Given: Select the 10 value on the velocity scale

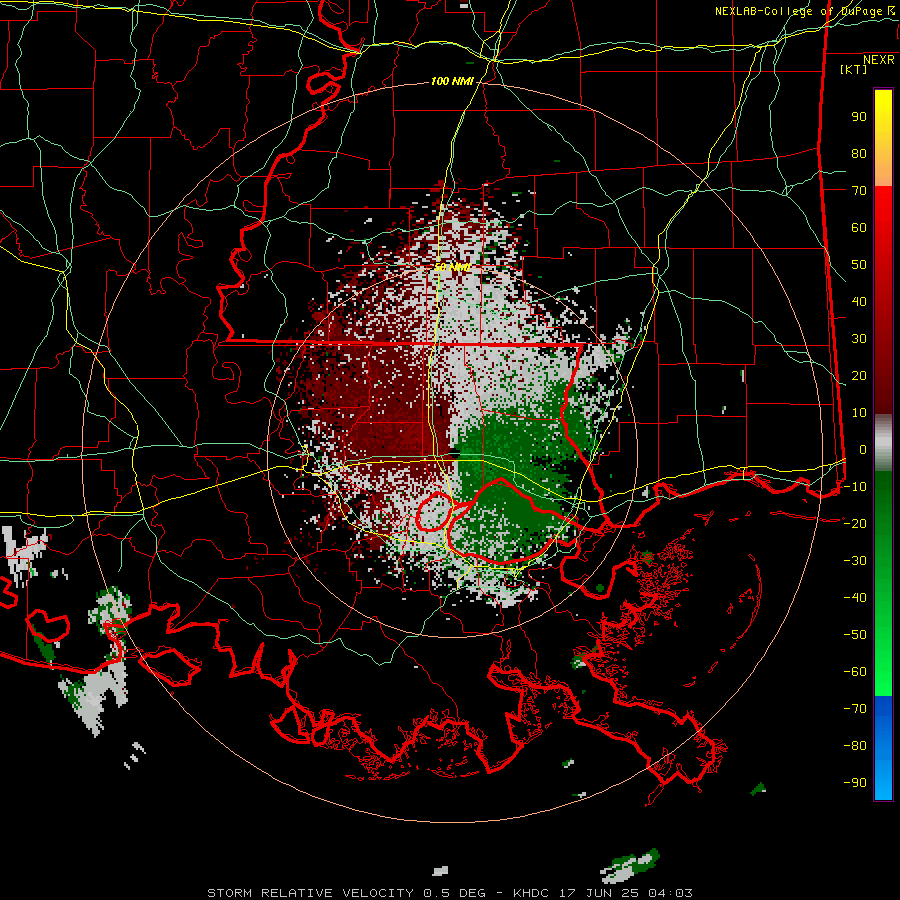Looking at the screenshot, I should (859, 413).
